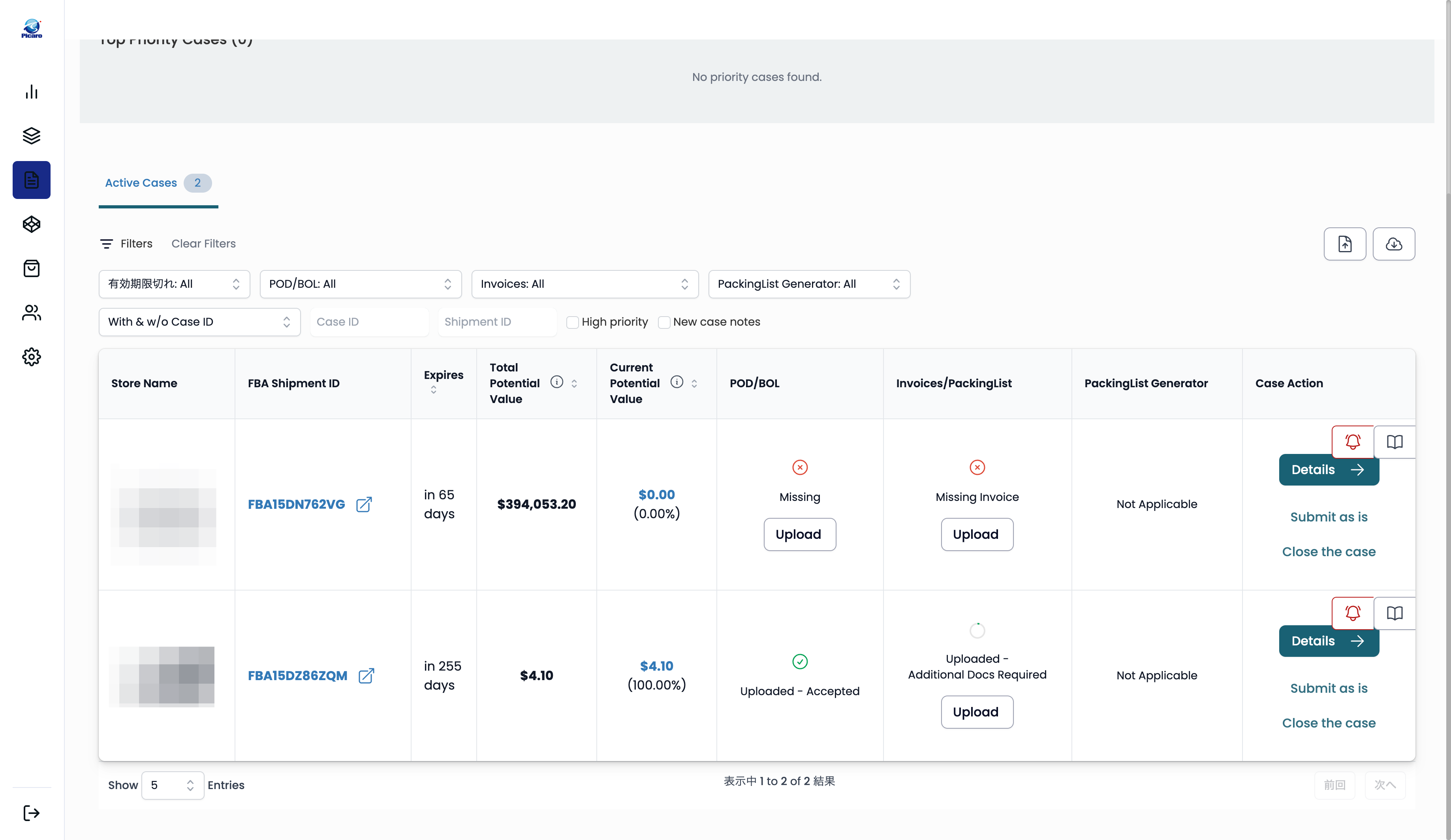Click the bell alert icon for FBA15DZ86ZQM
The height and width of the screenshot is (840, 1451).
pyautogui.click(x=1353, y=613)
